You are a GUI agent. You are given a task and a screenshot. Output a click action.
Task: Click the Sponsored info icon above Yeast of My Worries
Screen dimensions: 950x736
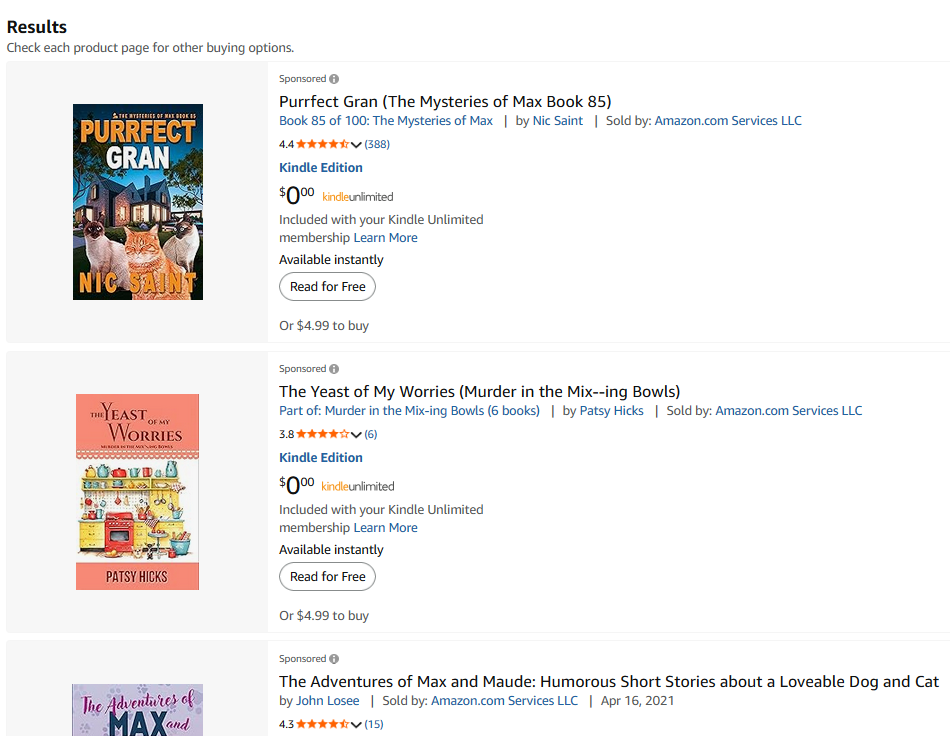(x=334, y=369)
